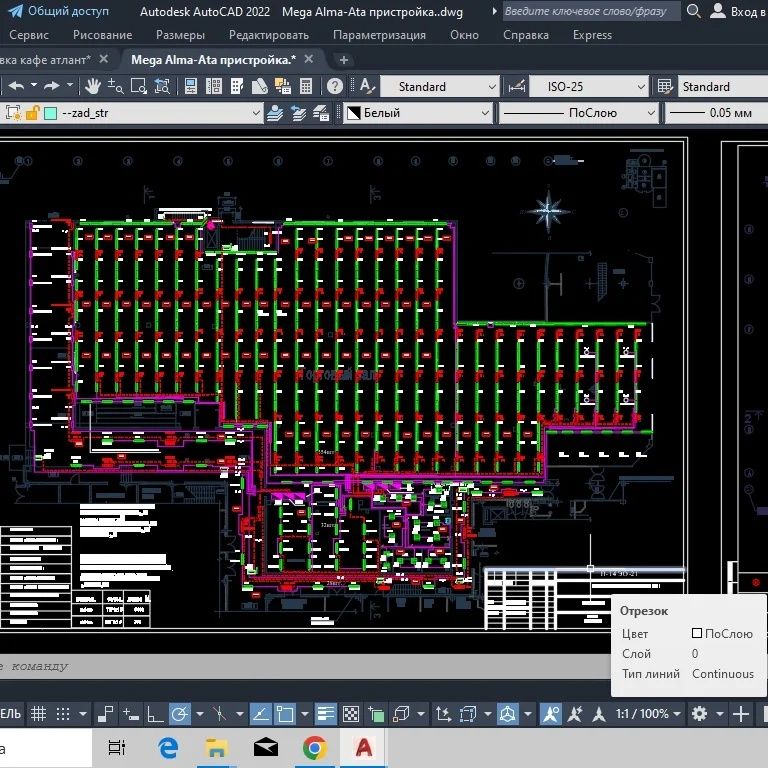Open the Сервис menu
Image resolution: width=768 pixels, height=768 pixels.
pyautogui.click(x=29, y=35)
